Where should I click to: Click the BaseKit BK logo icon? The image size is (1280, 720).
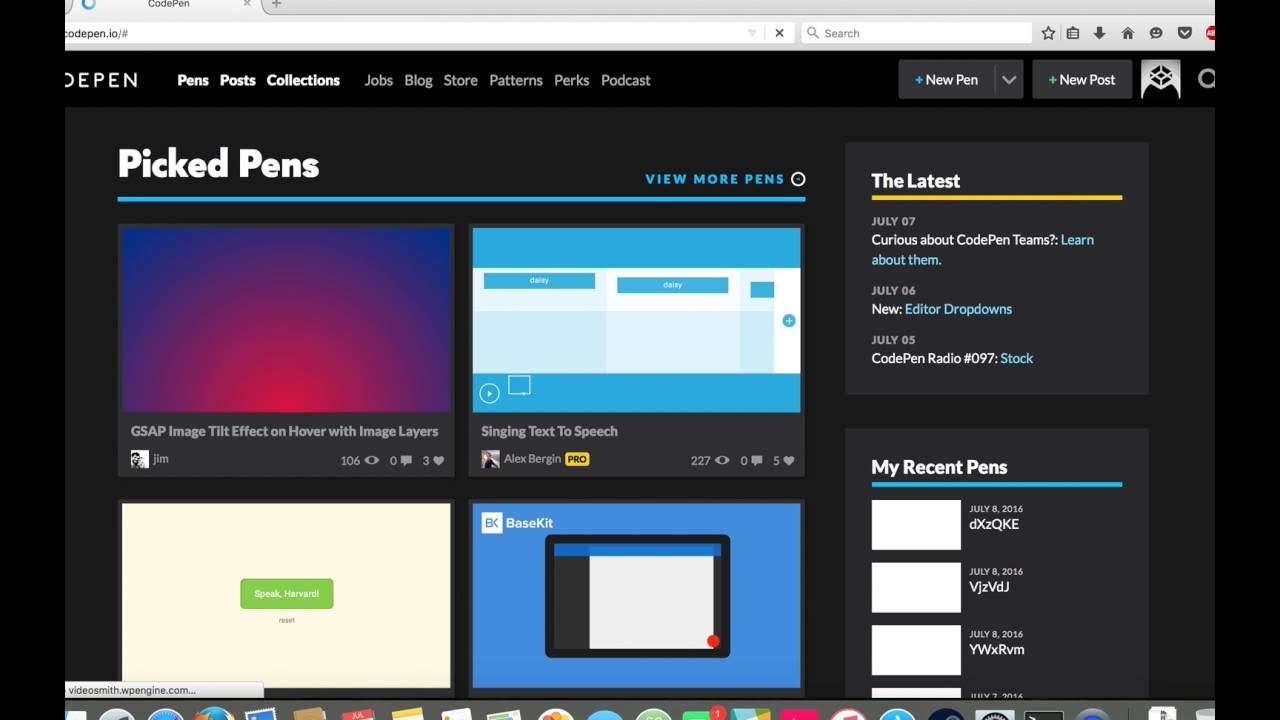[492, 523]
